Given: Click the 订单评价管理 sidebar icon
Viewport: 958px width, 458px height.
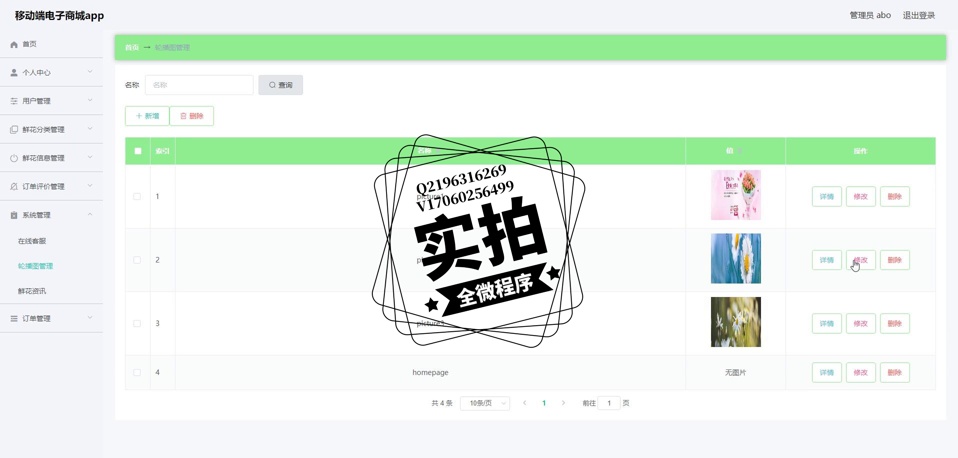Looking at the screenshot, I should click(x=14, y=187).
